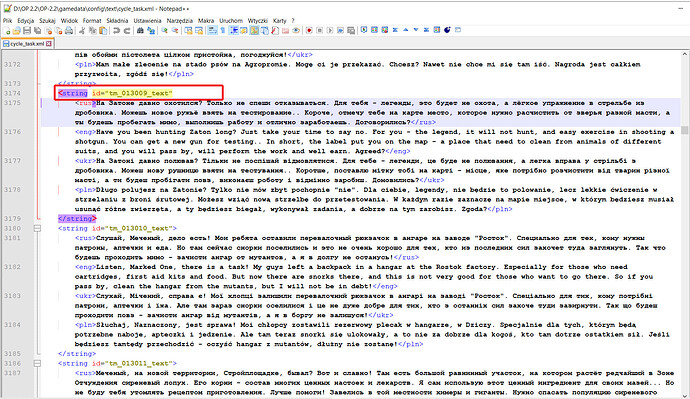Image resolution: width=690 pixels, height=399 pixels.
Task: Toggle word wrap toolbar button
Action: coord(212,30)
